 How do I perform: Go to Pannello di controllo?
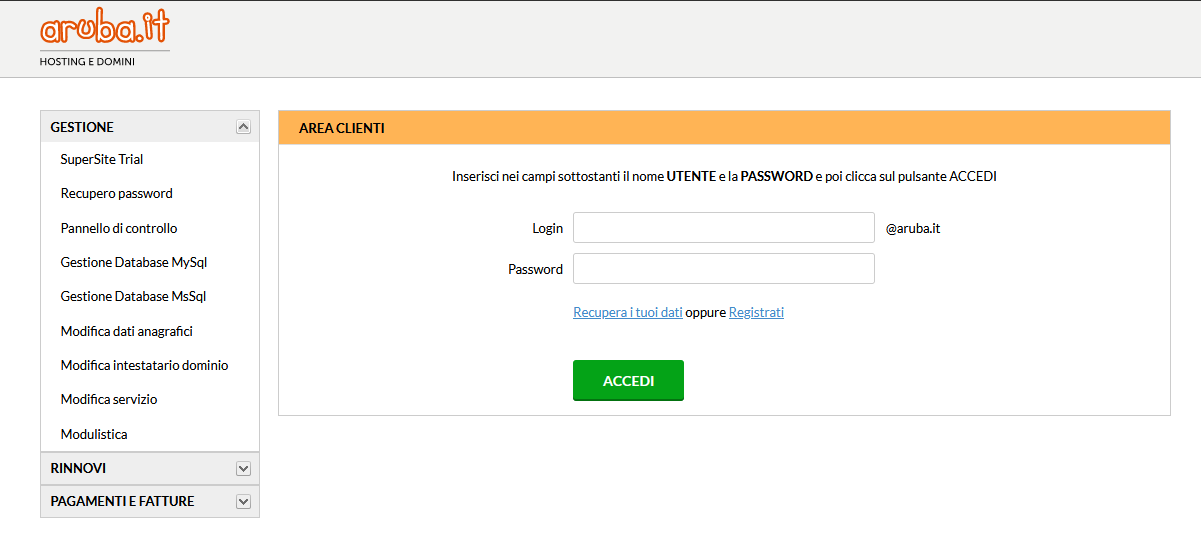point(119,228)
